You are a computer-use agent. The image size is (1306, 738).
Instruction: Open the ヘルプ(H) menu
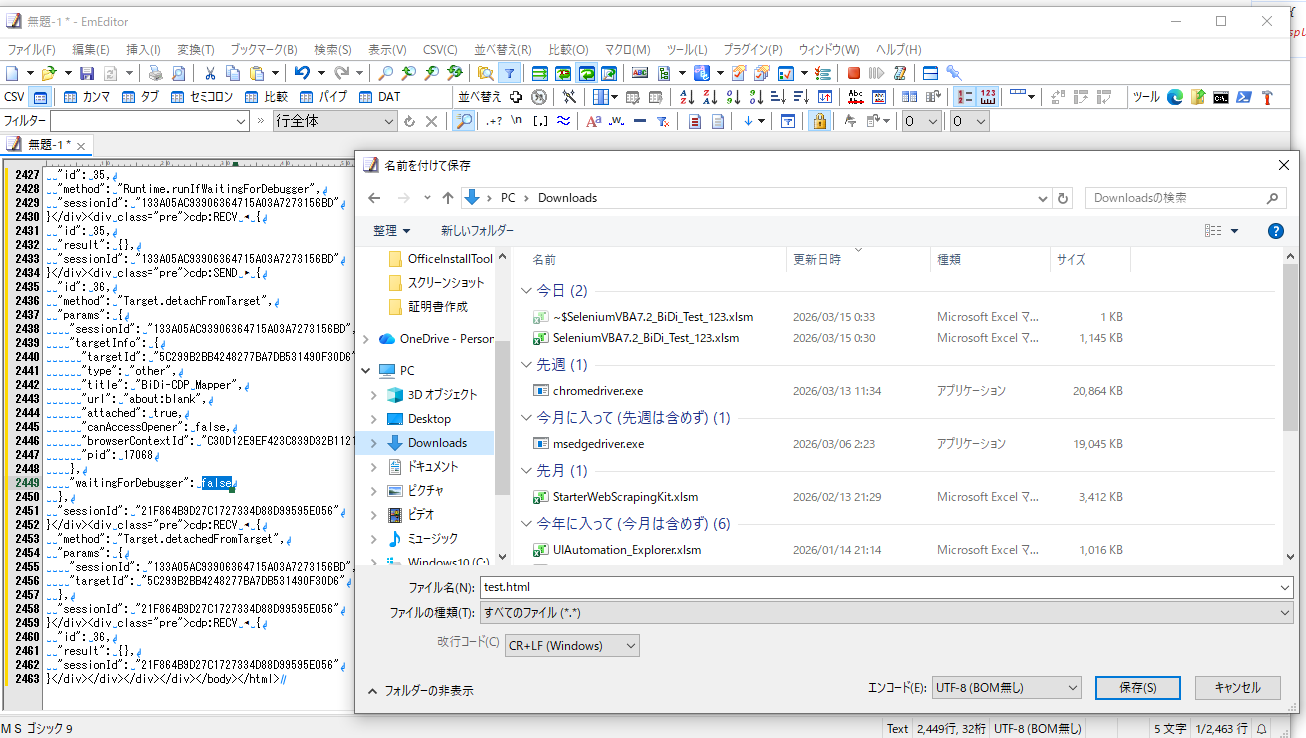pos(899,49)
